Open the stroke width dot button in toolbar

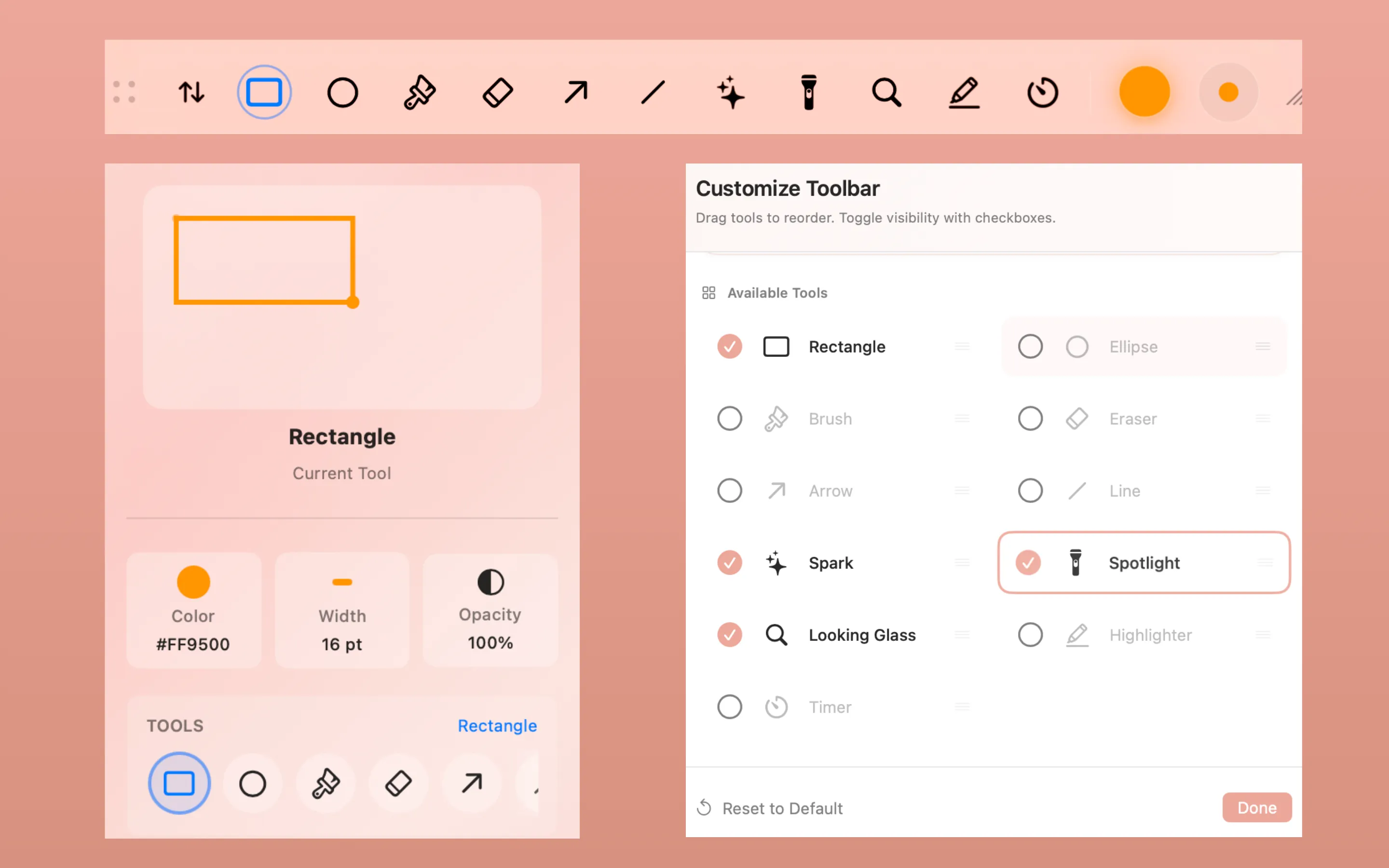1228,92
